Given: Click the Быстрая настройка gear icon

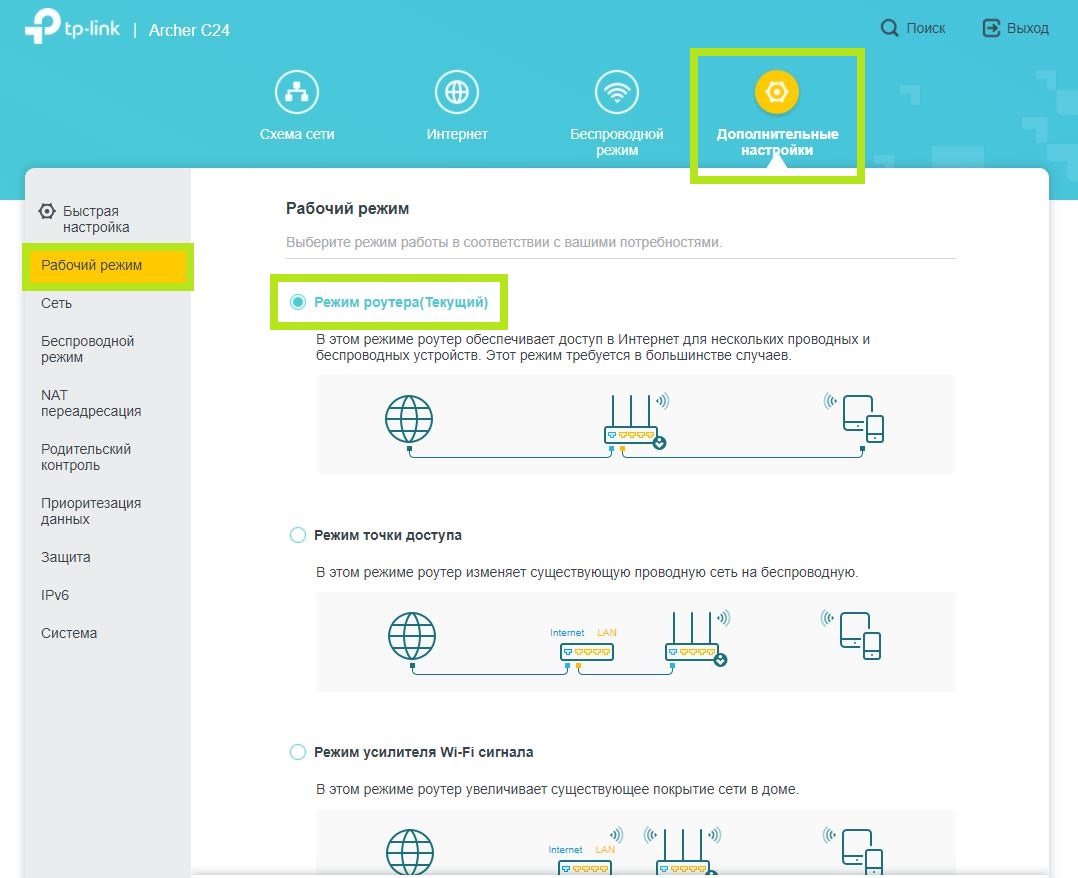Looking at the screenshot, I should click(47, 212).
